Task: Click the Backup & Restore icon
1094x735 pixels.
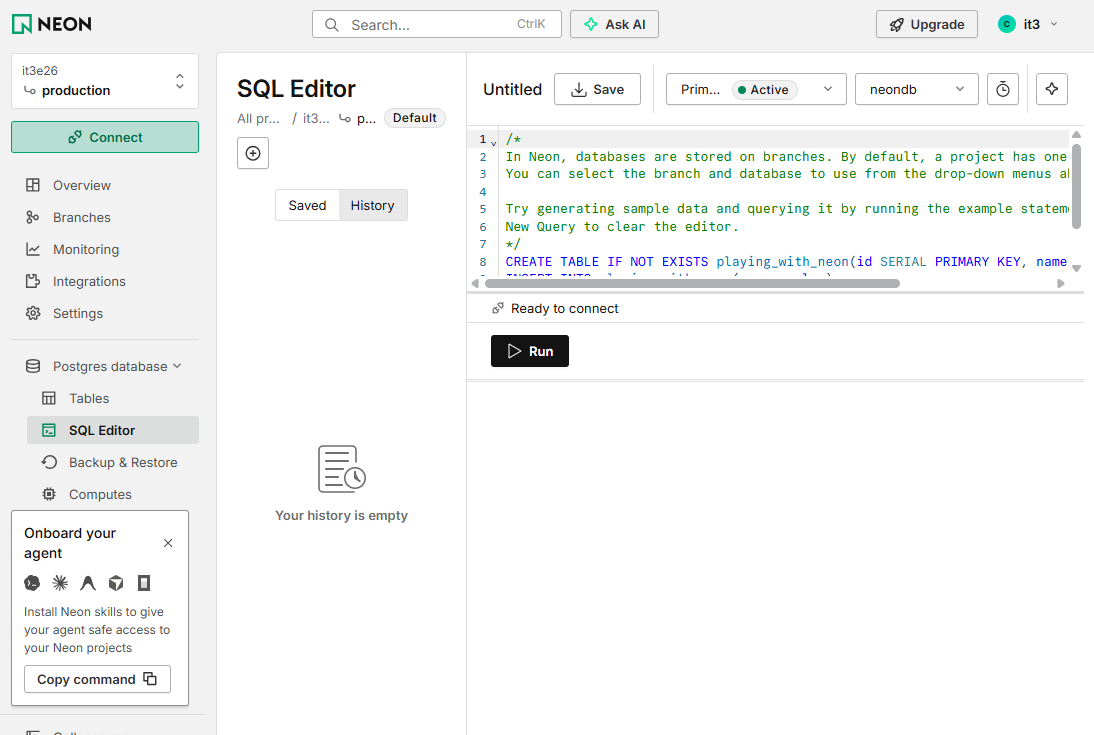Action: pos(49,462)
